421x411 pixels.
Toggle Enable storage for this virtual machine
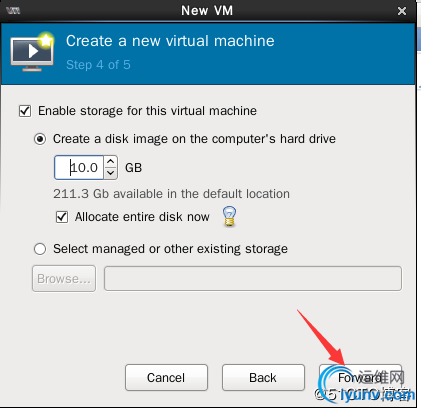coord(25,111)
